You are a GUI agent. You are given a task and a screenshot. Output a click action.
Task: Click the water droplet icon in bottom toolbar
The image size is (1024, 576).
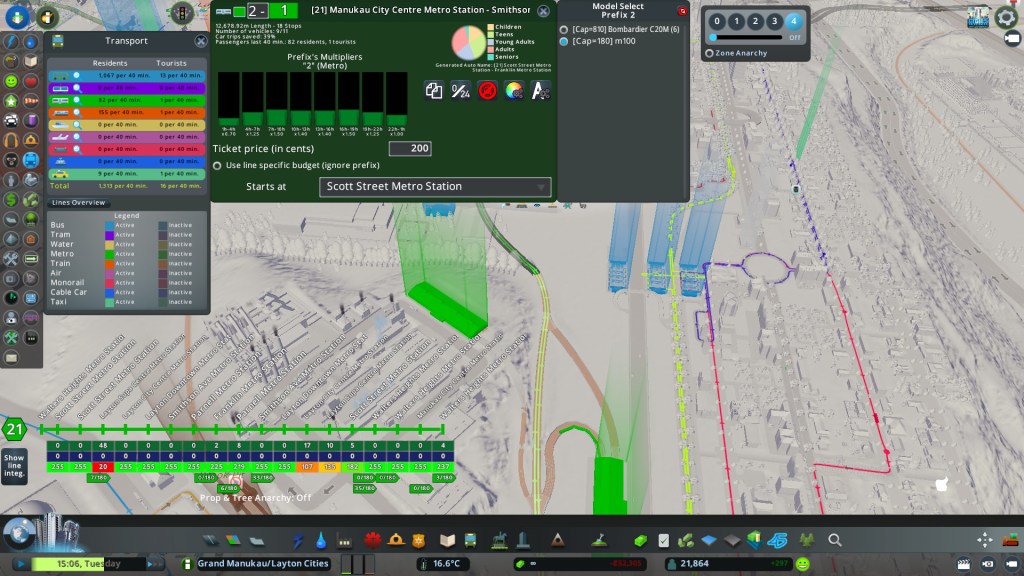coord(321,540)
